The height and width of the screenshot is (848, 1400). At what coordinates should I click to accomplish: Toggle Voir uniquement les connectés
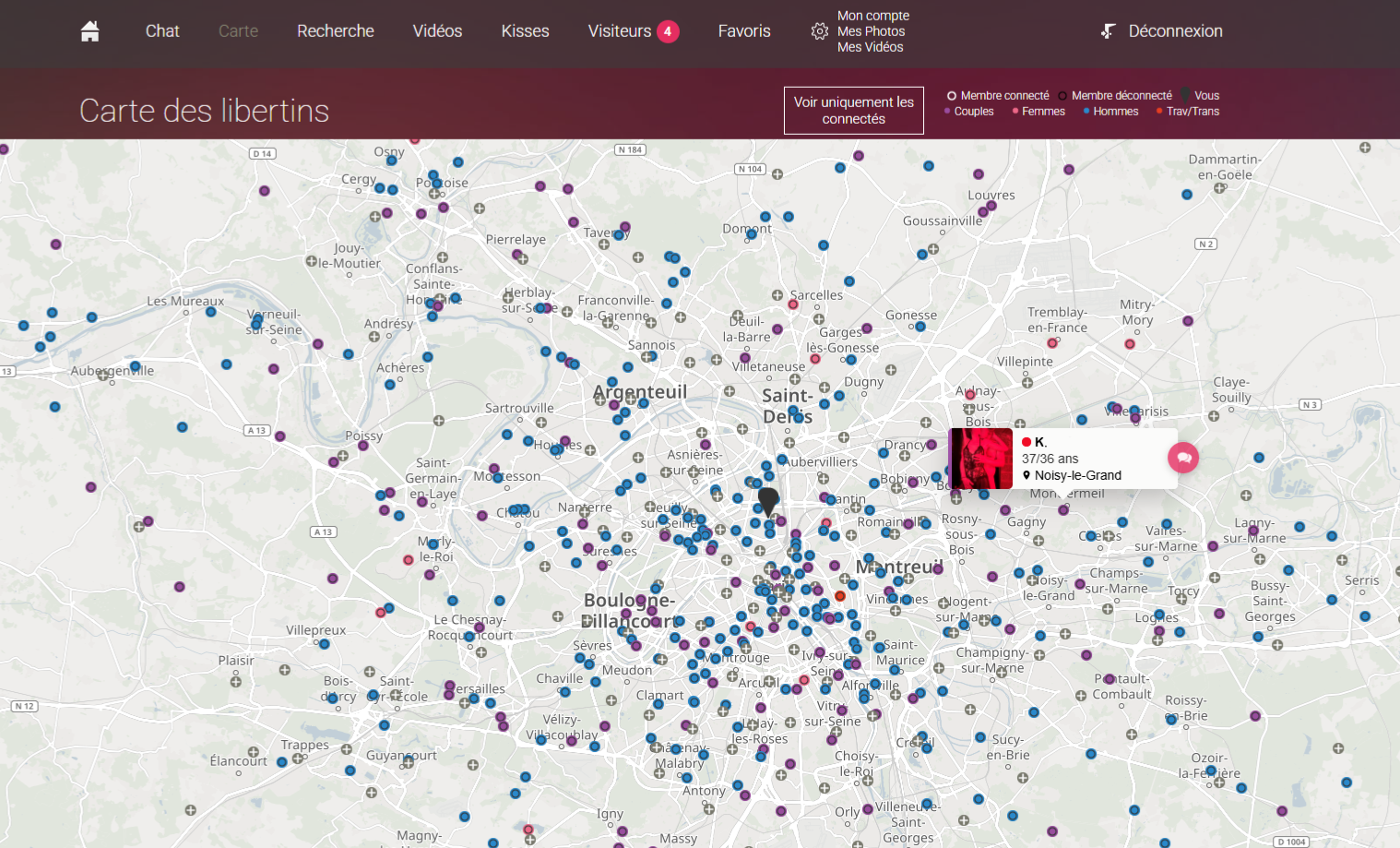[853, 111]
